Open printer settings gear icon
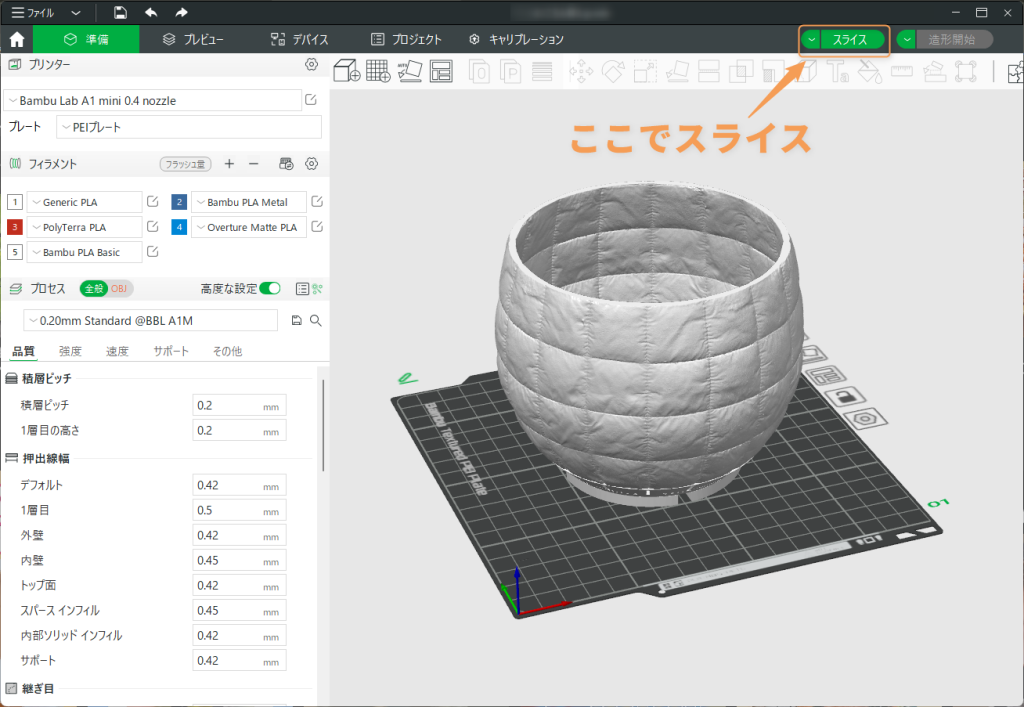The width and height of the screenshot is (1024, 707). [x=311, y=64]
